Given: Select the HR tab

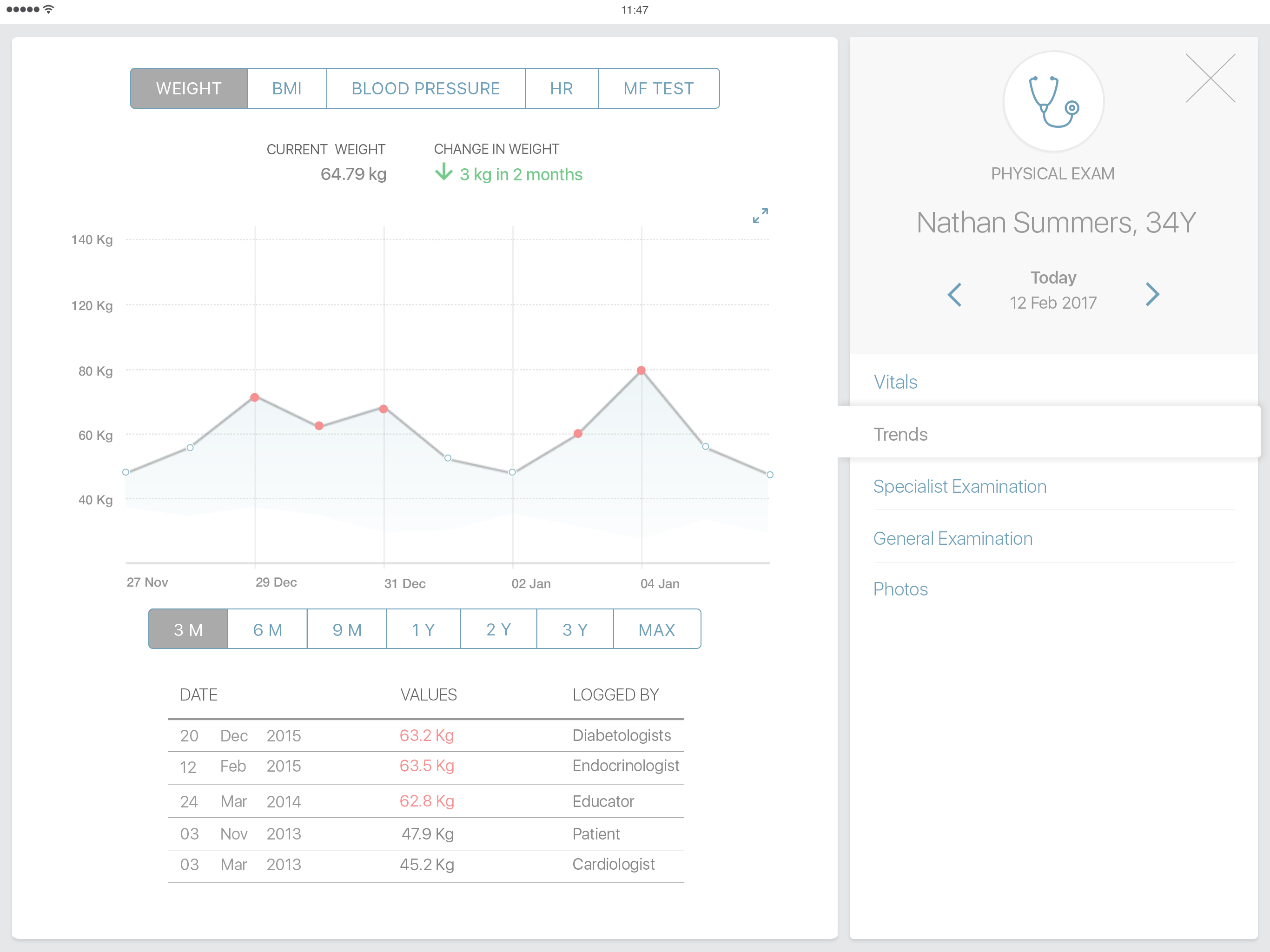Looking at the screenshot, I should coord(561,88).
